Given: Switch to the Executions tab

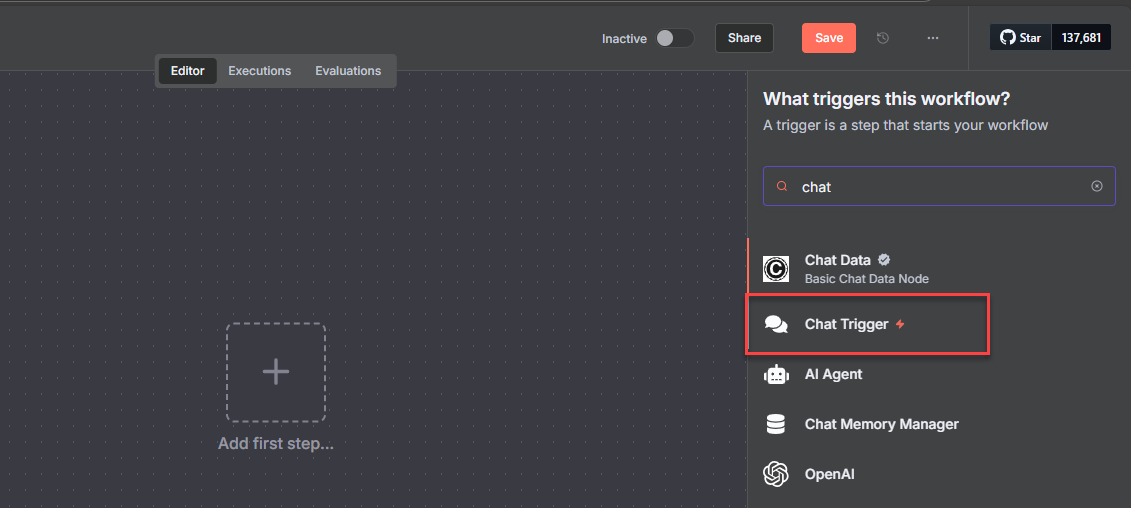Looking at the screenshot, I should point(259,71).
